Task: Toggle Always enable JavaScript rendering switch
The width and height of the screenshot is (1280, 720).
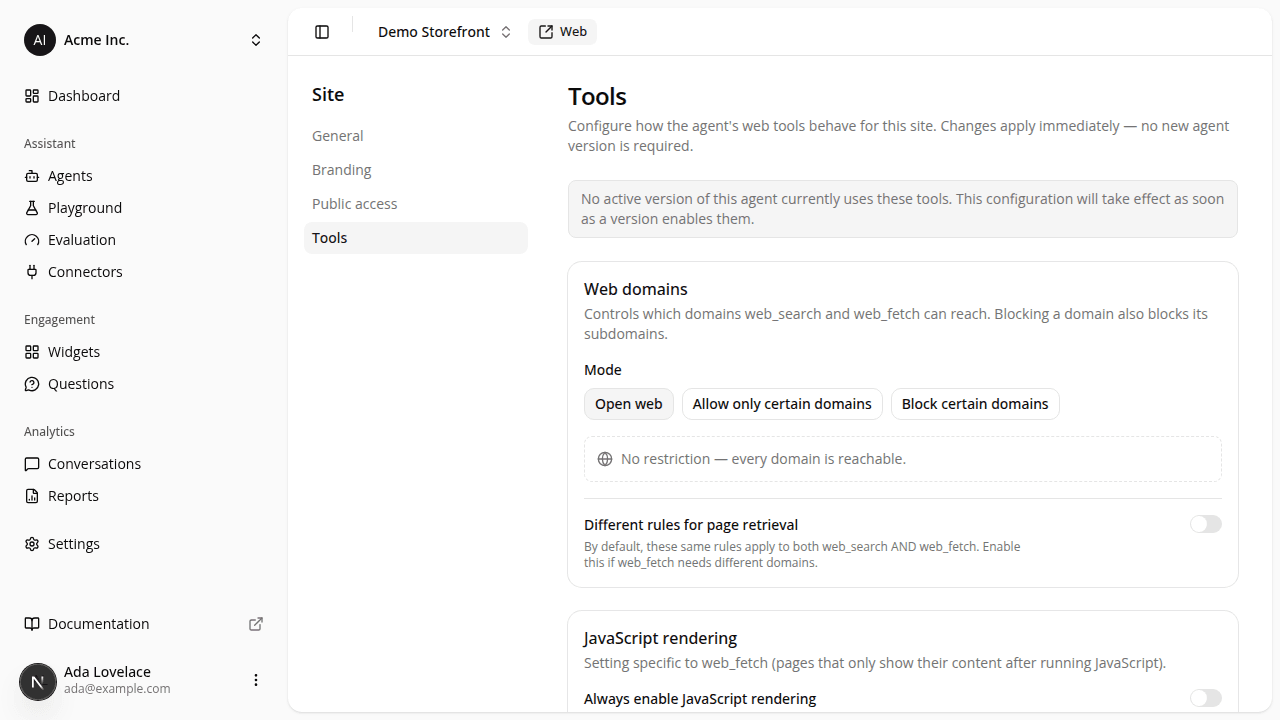Action: [x=1206, y=698]
